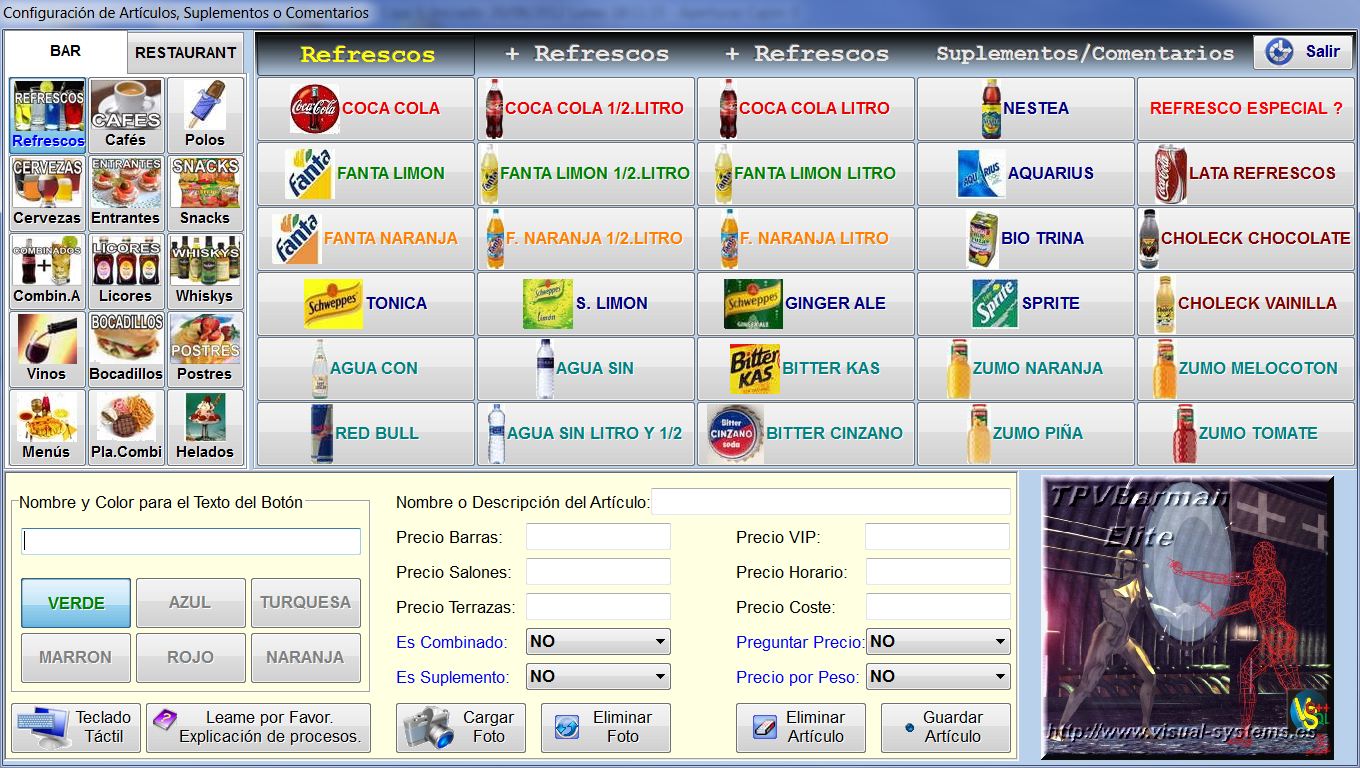Expand the Es Combinado dropdown
This screenshot has height=768, width=1360.
pos(598,642)
